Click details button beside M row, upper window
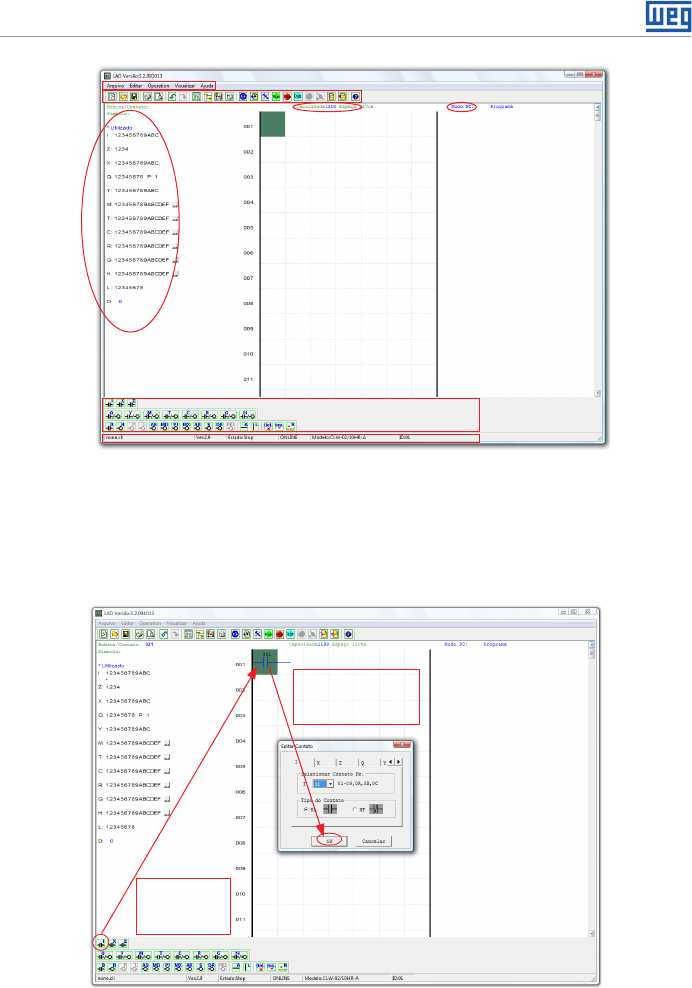692x988 pixels. coord(175,205)
